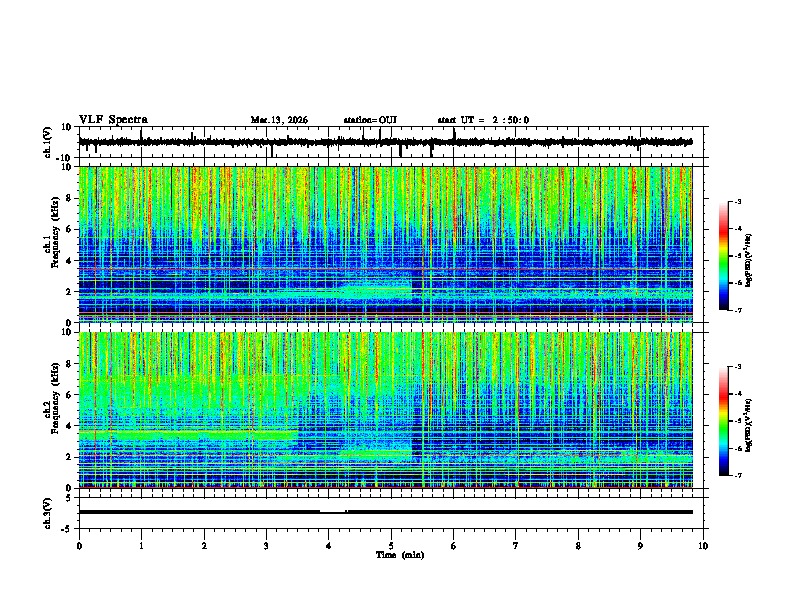Click the 'ch.3(V)' axis label
792x612 pixels.
pos(48,513)
